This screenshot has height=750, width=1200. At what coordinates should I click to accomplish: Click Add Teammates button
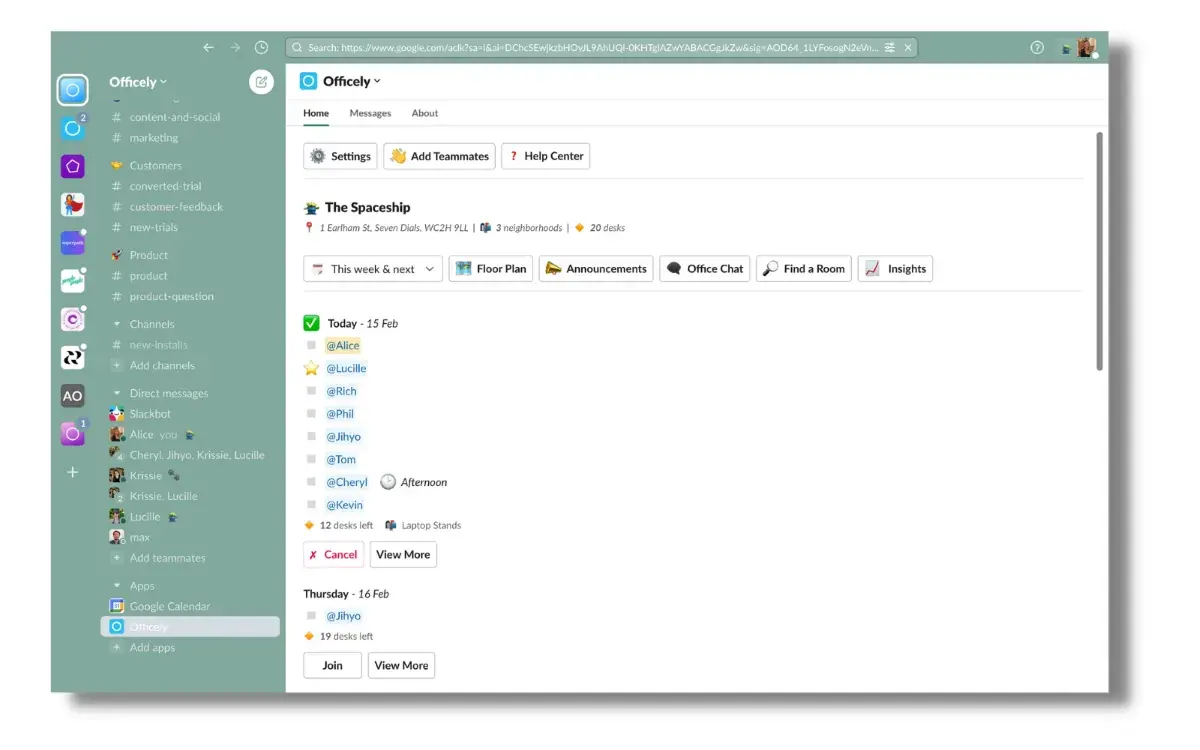pos(439,156)
